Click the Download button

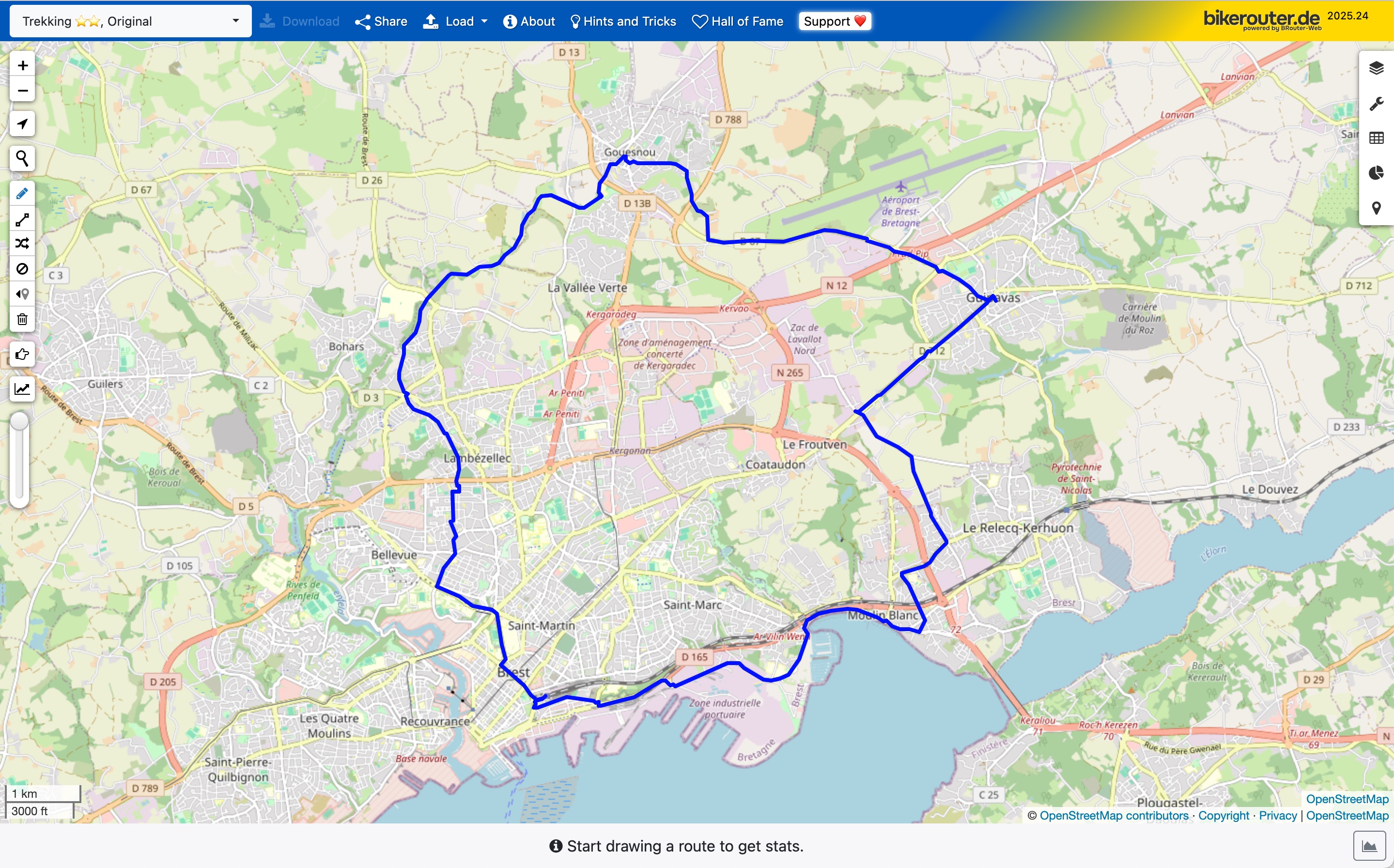click(299, 21)
